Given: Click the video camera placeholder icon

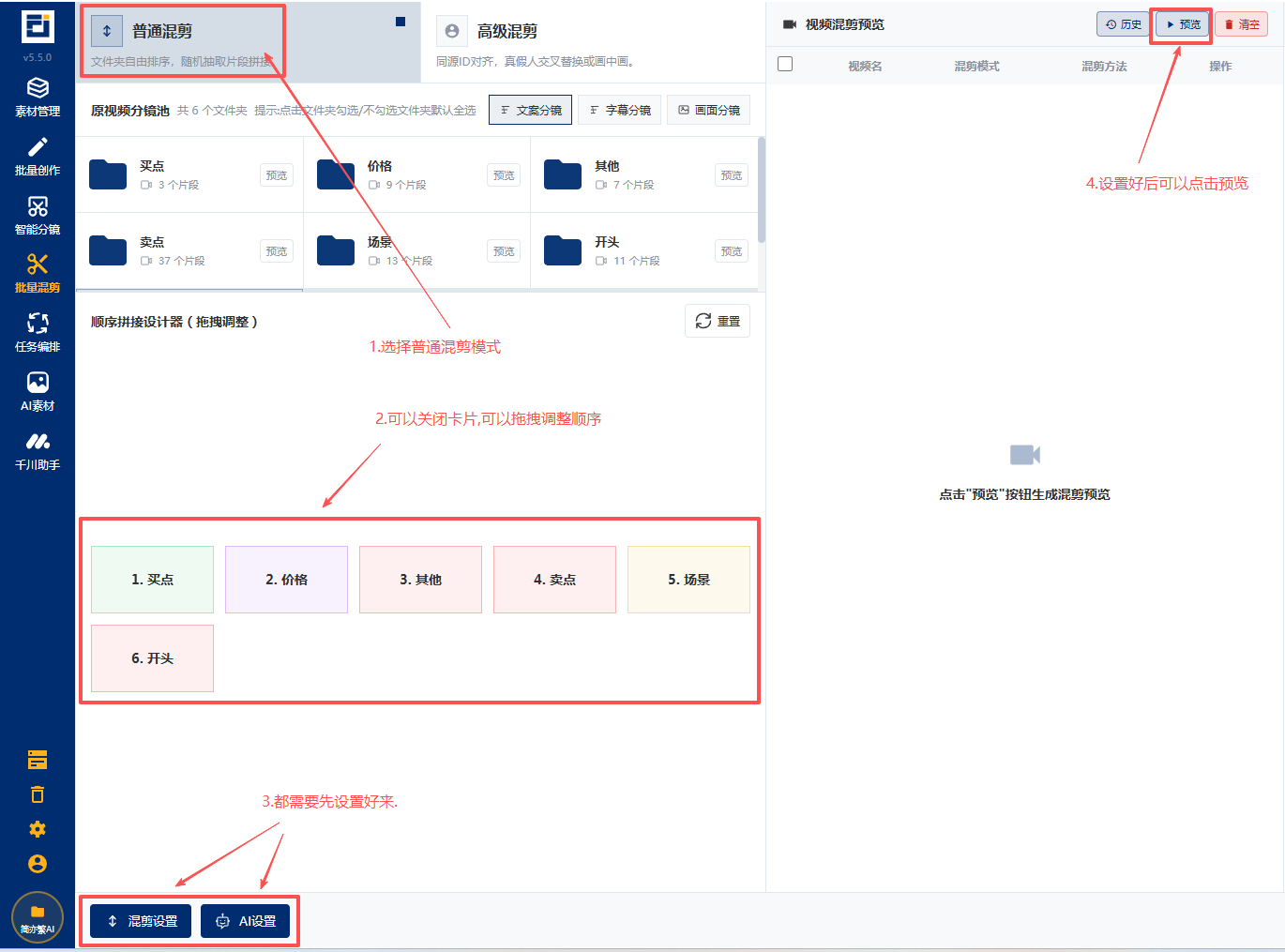Looking at the screenshot, I should click(1025, 455).
